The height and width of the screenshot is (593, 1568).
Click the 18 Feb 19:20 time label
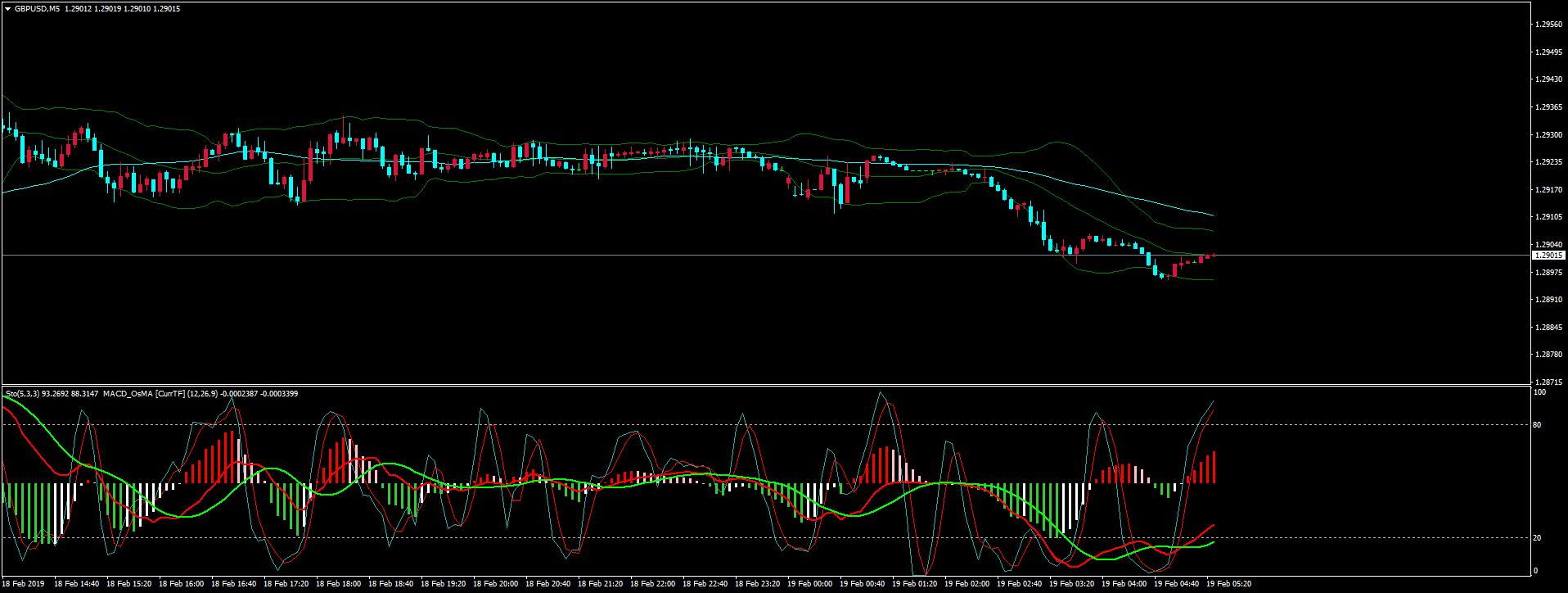[443, 585]
